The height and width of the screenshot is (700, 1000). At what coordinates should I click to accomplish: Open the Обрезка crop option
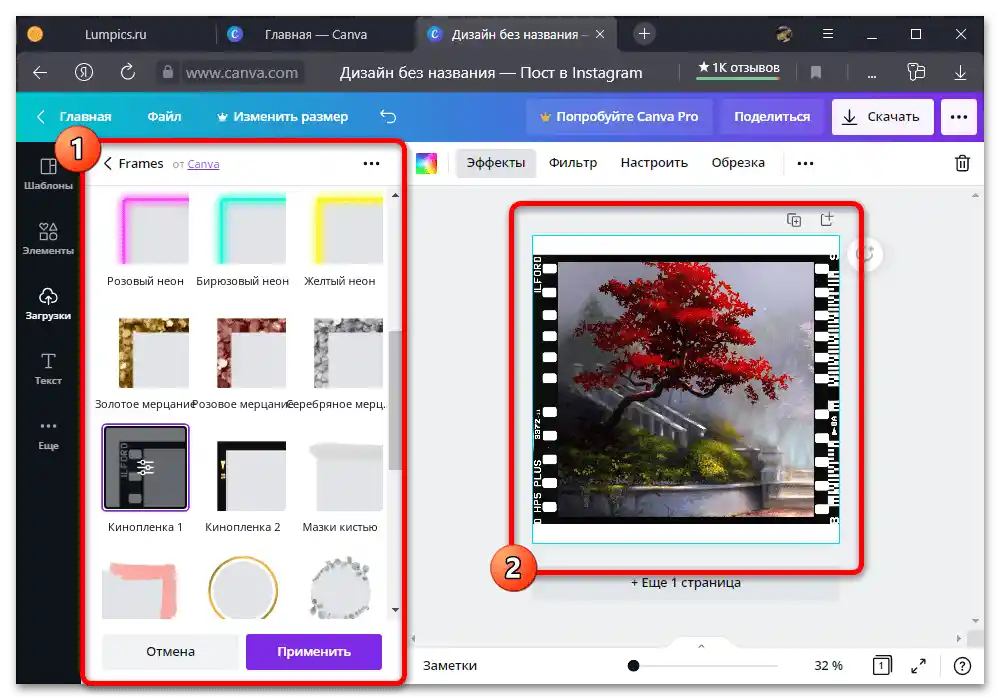click(738, 163)
